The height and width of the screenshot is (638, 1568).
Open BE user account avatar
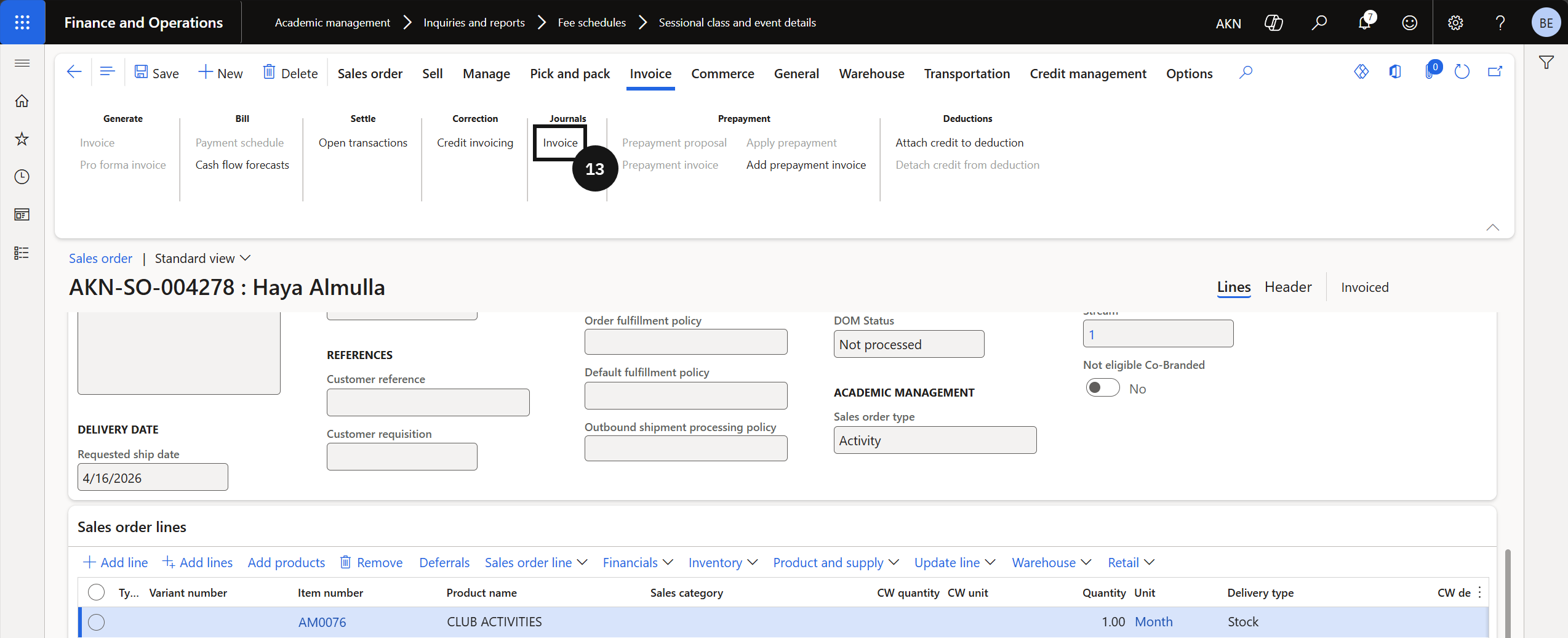[x=1546, y=23]
